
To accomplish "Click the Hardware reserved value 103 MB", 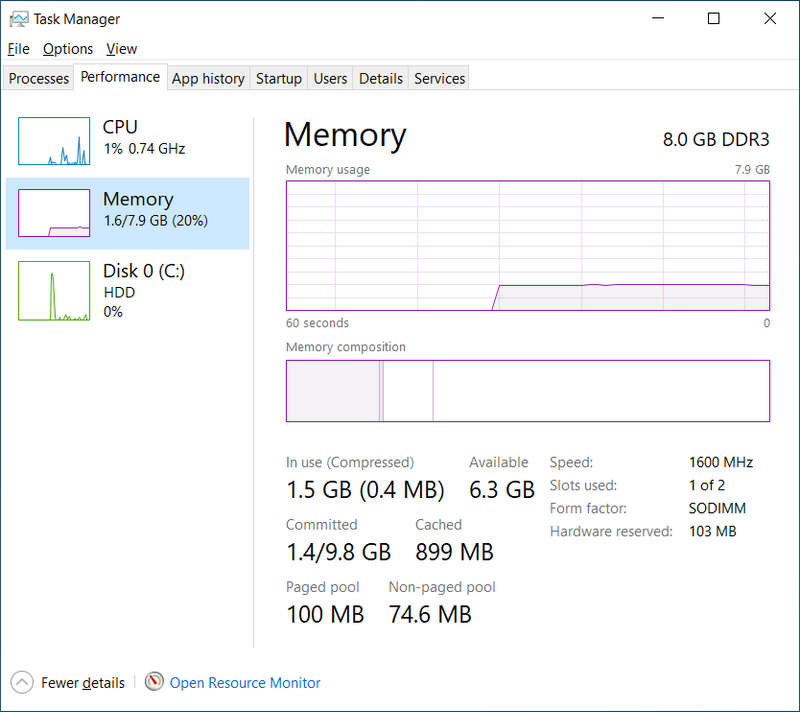I will (x=713, y=531).
